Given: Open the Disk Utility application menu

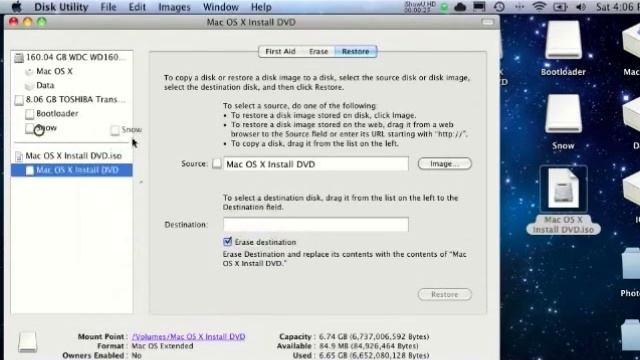Looking at the screenshot, I should pyautogui.click(x=61, y=7).
